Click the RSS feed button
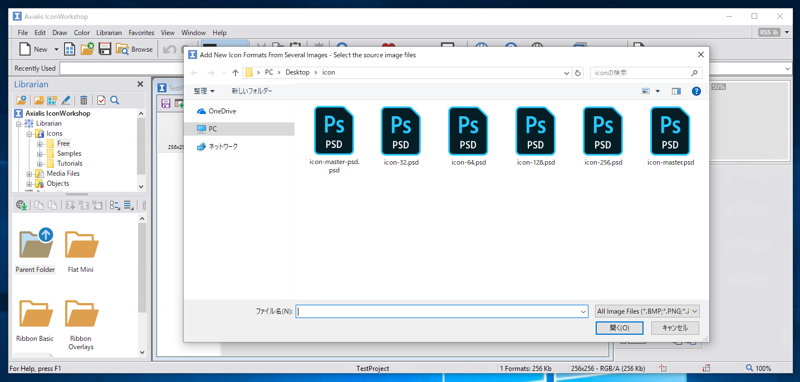The height and width of the screenshot is (382, 800). [x=769, y=33]
